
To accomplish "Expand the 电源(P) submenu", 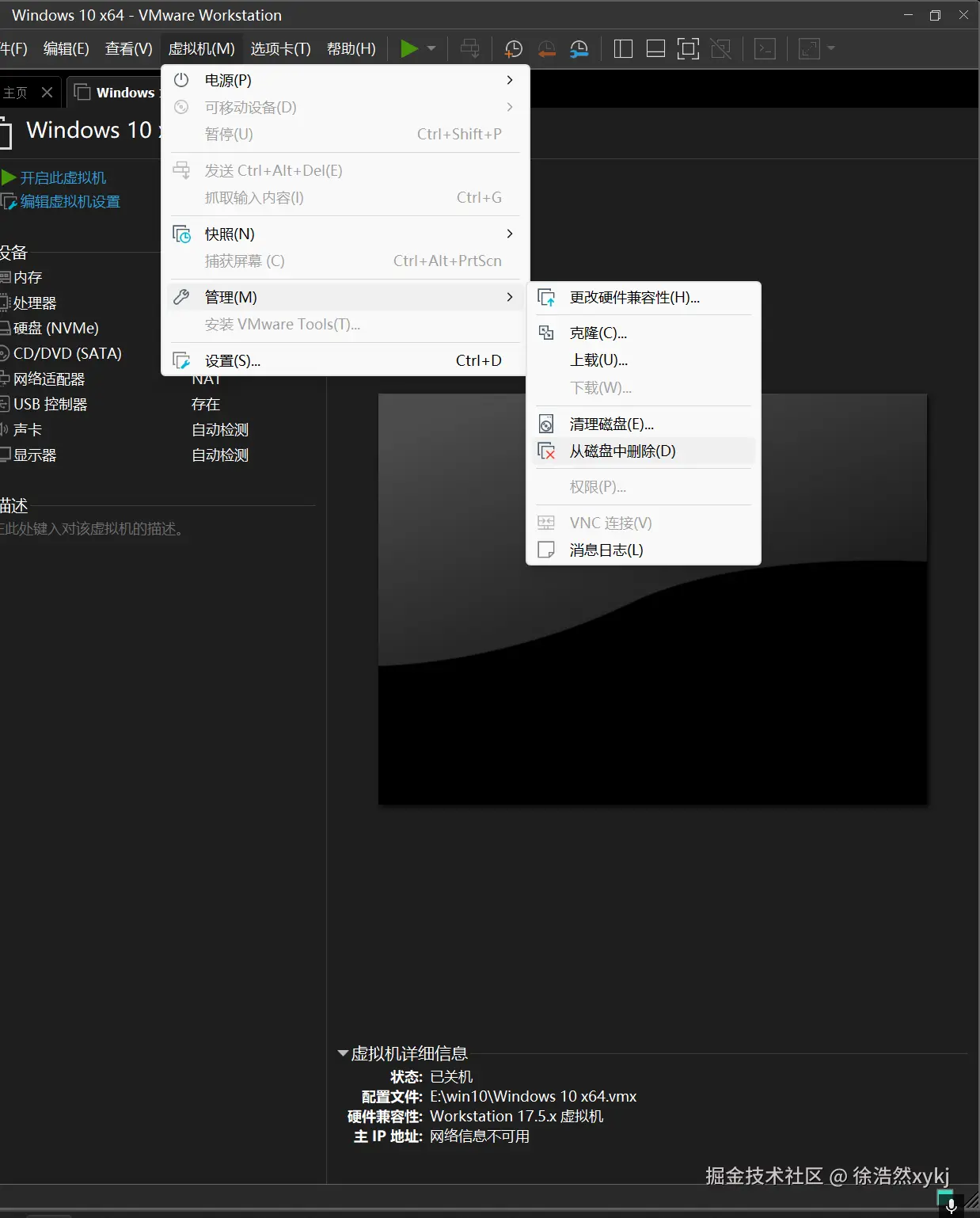I will (344, 80).
